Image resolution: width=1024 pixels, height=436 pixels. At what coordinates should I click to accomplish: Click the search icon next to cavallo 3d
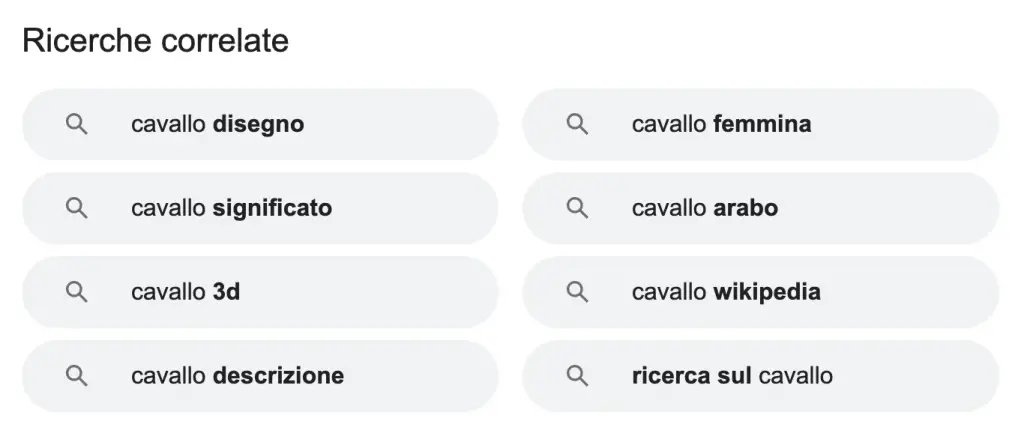coord(76,292)
